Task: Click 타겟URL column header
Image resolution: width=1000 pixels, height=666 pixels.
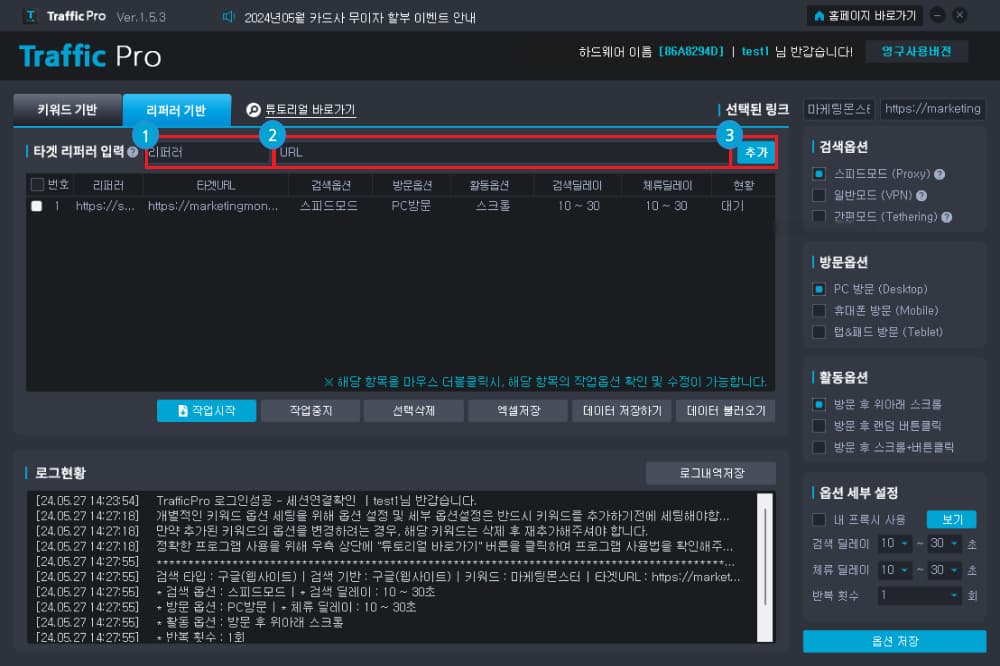Action: coord(216,186)
